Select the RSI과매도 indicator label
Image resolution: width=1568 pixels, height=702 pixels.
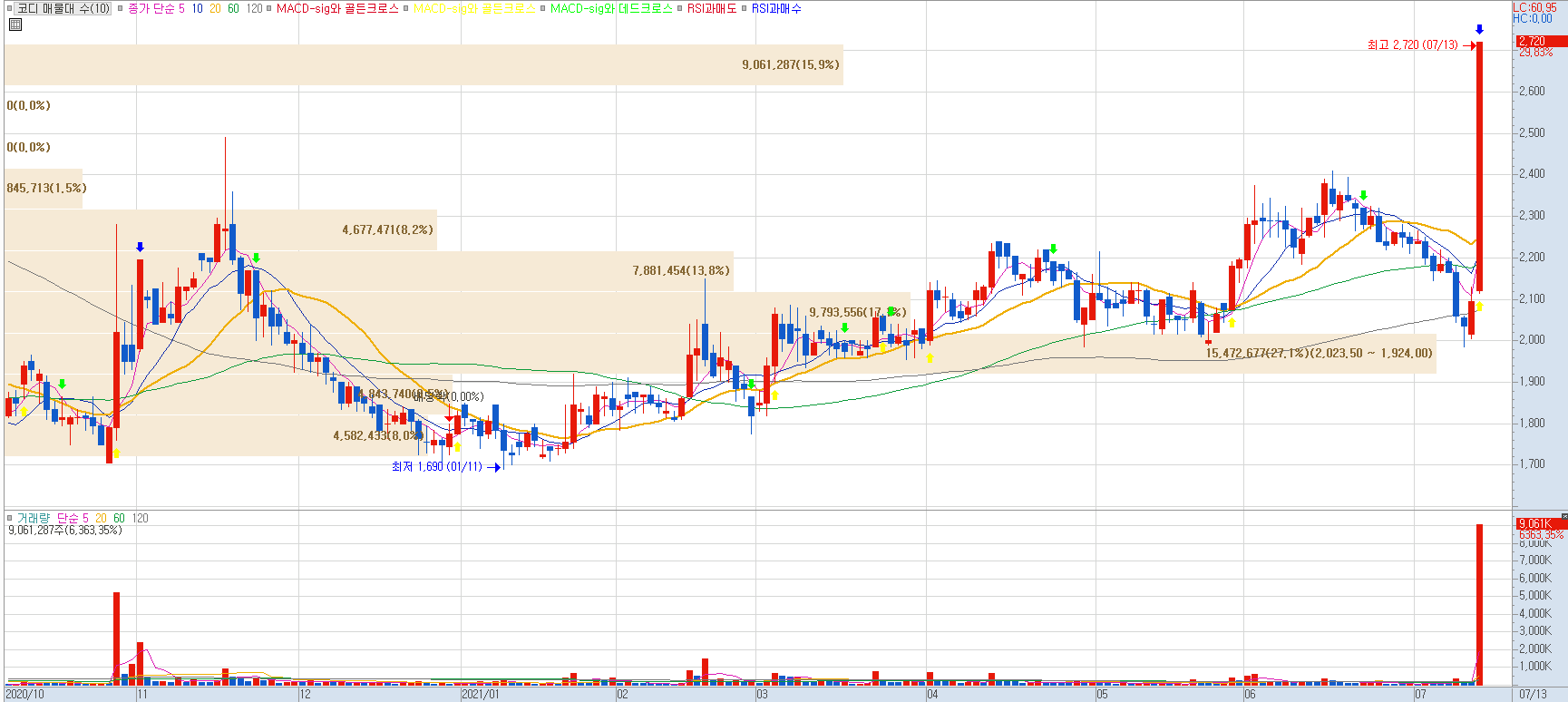point(712,9)
